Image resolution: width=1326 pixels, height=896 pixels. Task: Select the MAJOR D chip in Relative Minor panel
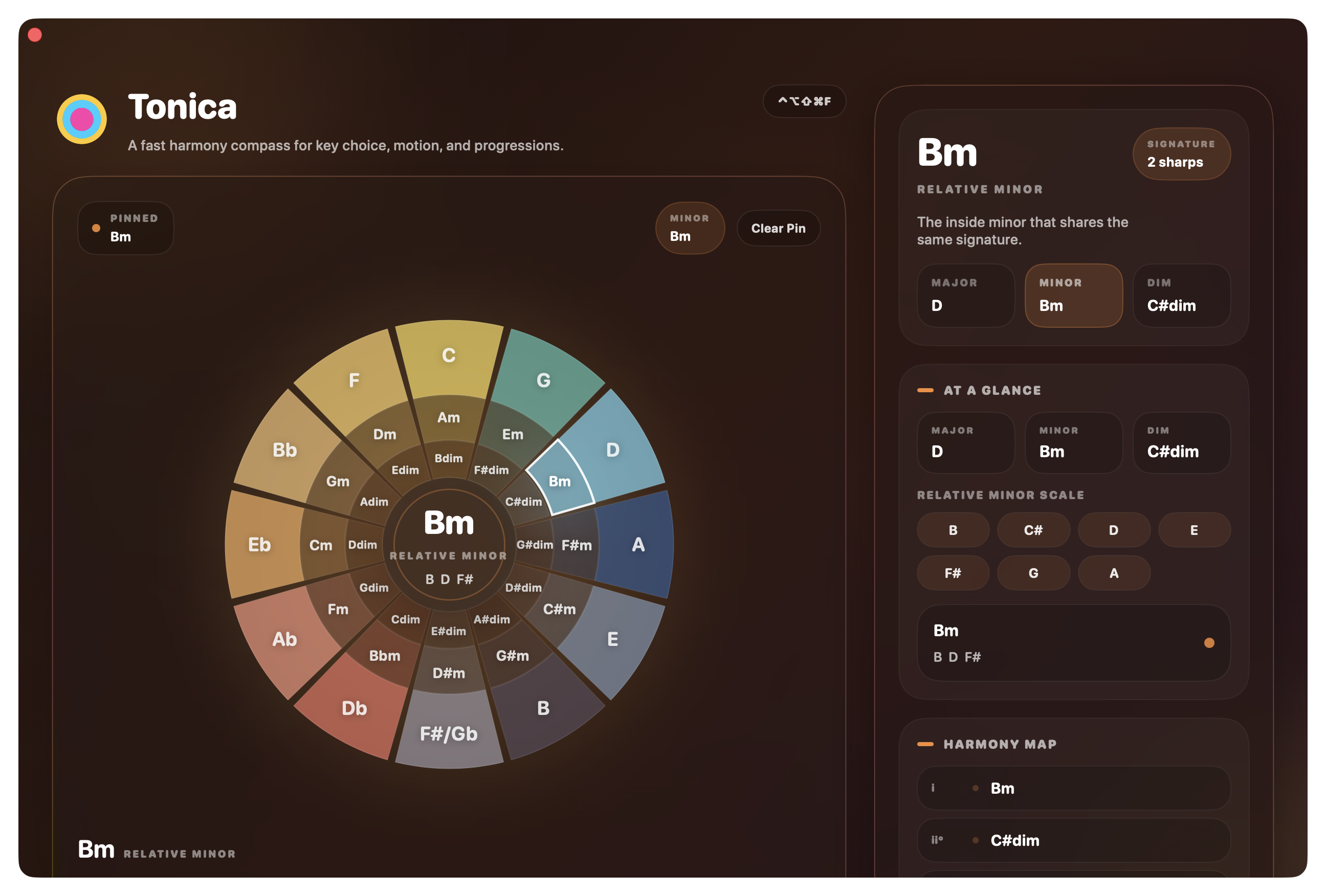coord(965,296)
